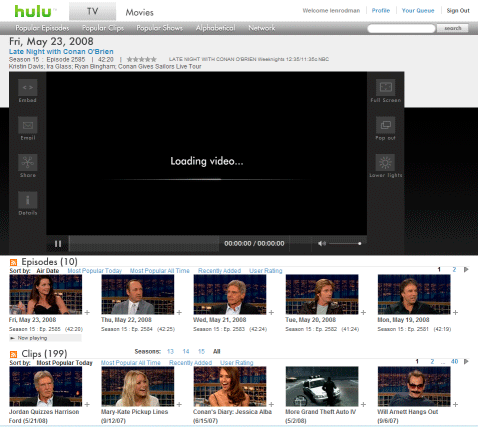Add Fri, May 23 episode to queue
This screenshot has height=427, width=478.
(x=87, y=313)
